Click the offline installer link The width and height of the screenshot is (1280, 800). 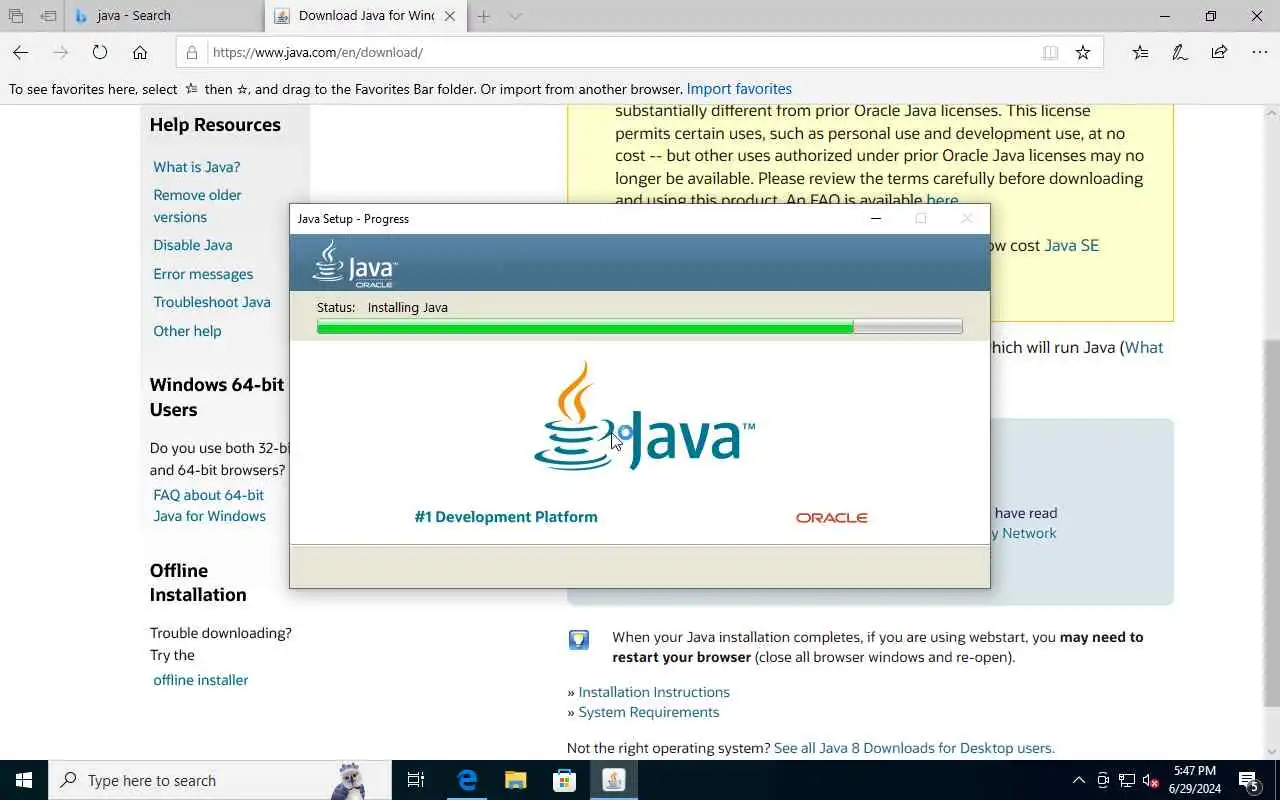(201, 680)
